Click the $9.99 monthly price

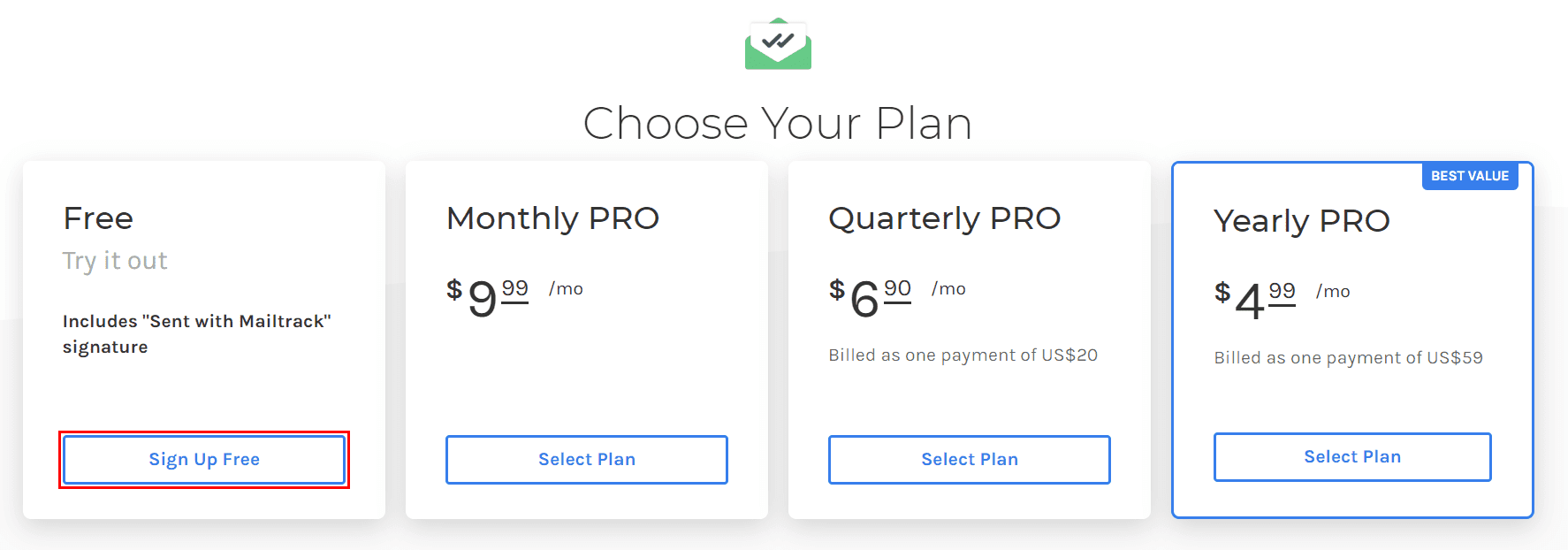point(488,296)
